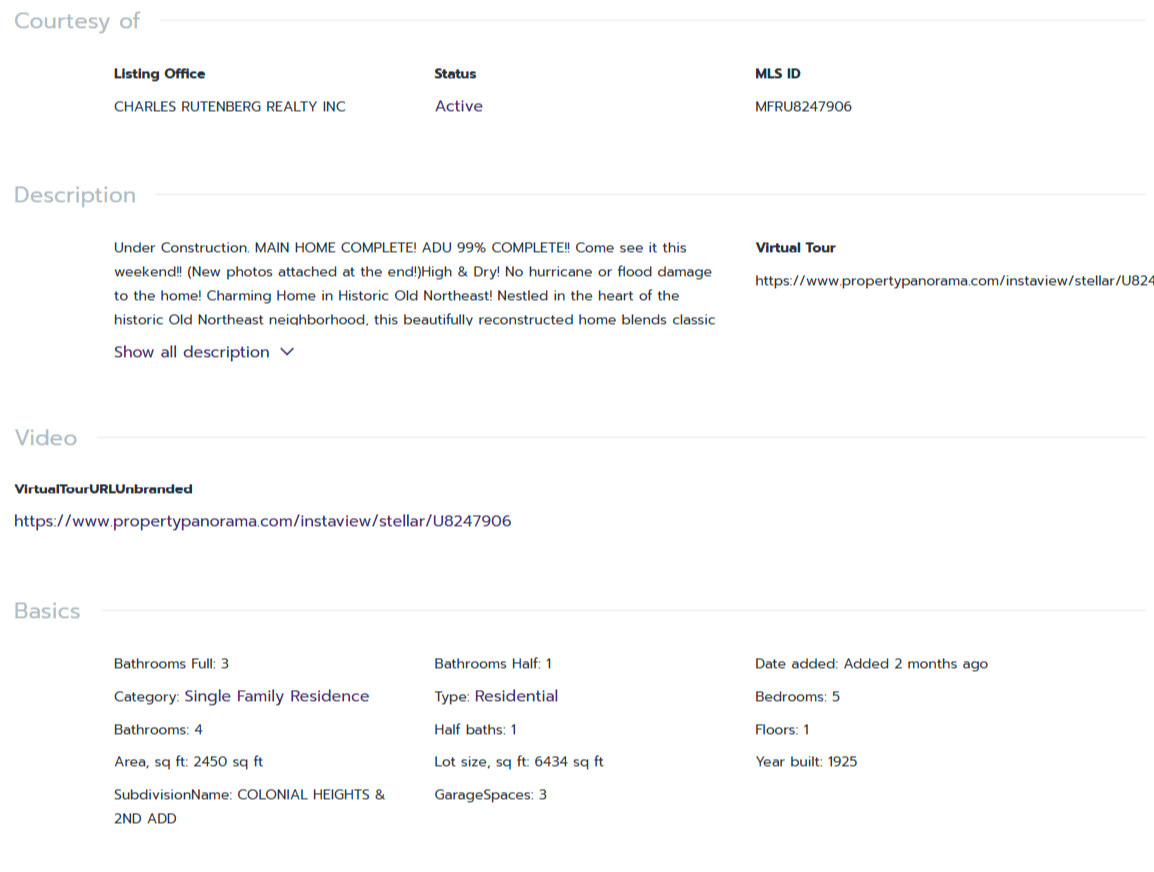The height and width of the screenshot is (872, 1154).
Task: Click the Area 2450 sq ft entry
Action: click(x=188, y=762)
